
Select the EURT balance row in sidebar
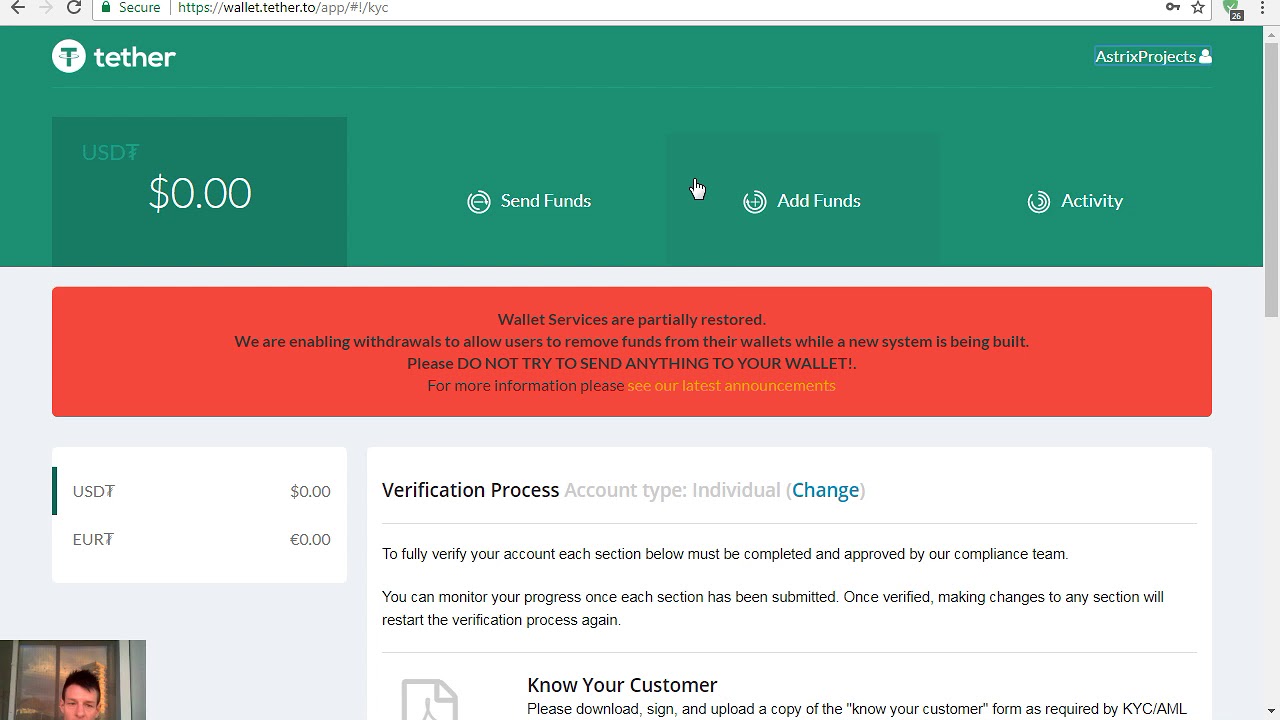[x=200, y=539]
